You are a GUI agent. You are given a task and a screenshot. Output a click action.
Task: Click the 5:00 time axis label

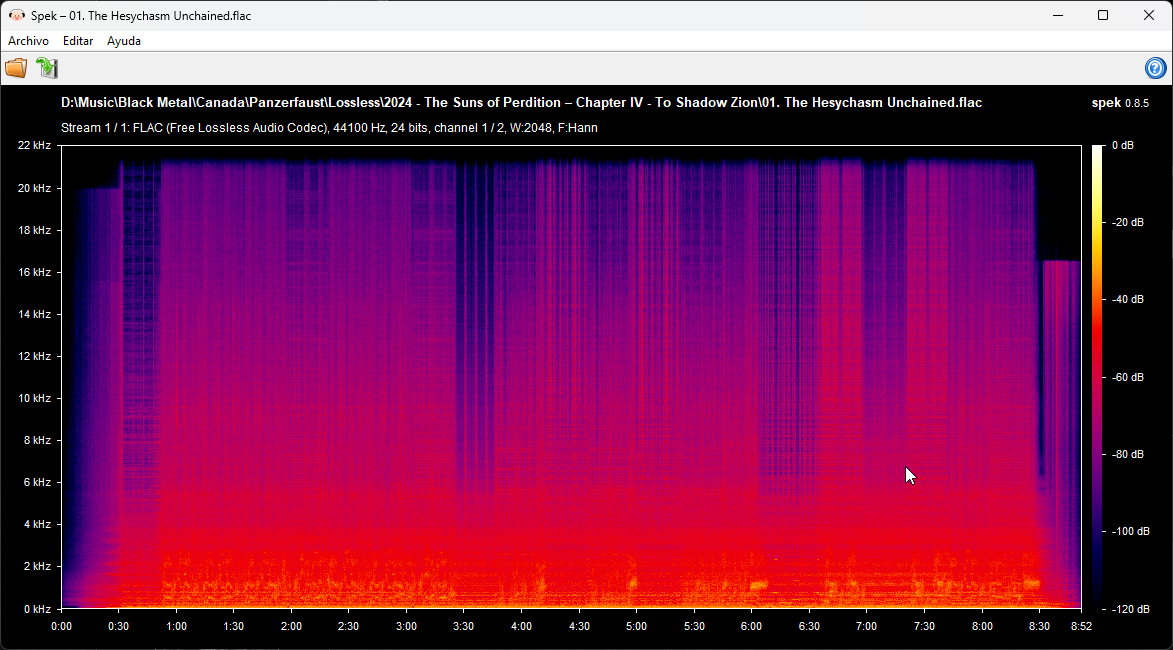point(637,626)
